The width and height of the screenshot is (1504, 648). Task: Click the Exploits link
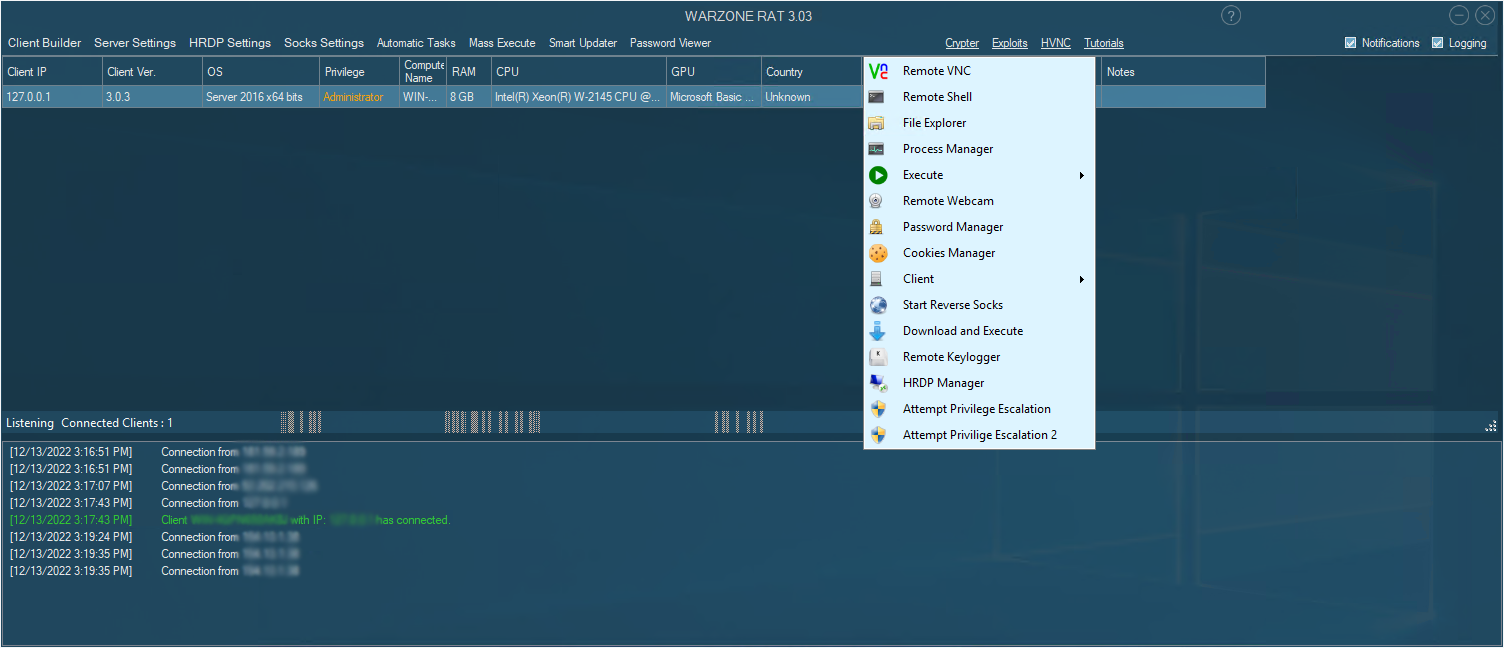click(1009, 43)
